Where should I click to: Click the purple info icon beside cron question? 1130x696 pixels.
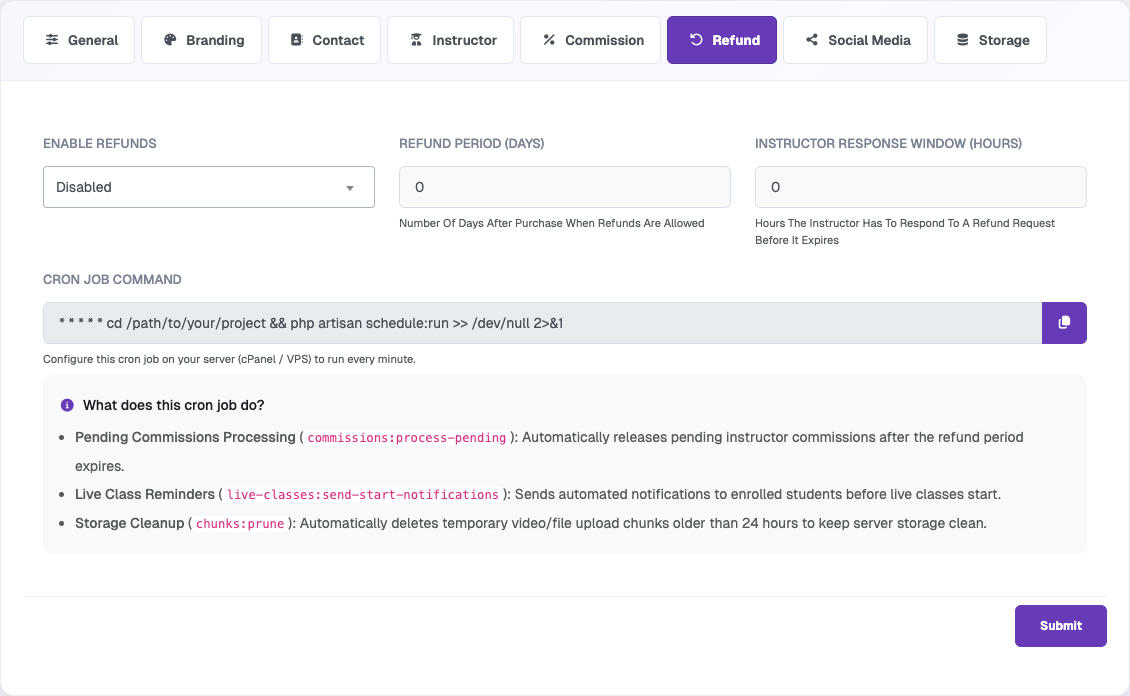[x=67, y=405]
